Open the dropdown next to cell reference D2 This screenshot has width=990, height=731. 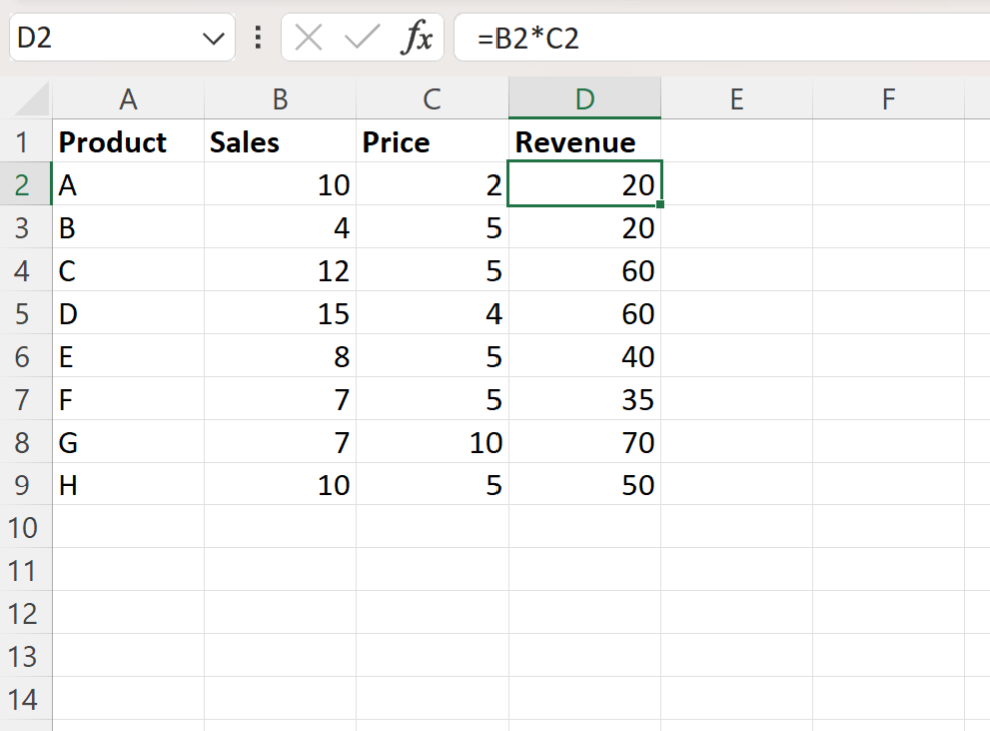pyautogui.click(x=212, y=37)
